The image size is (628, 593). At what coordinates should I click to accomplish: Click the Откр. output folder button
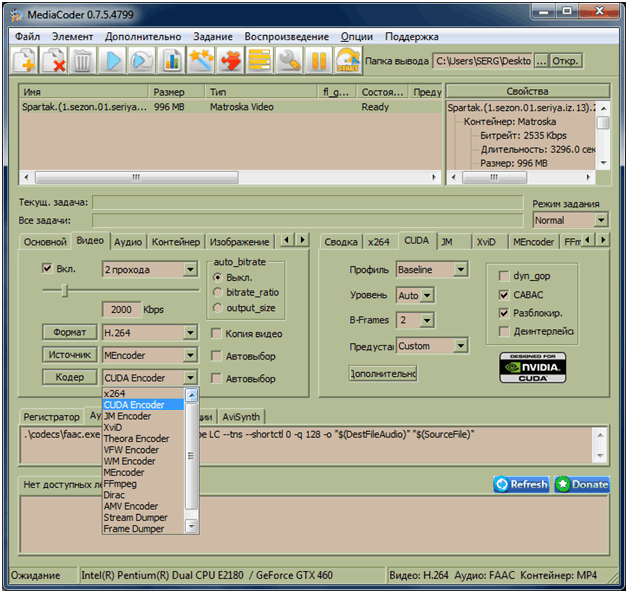(x=566, y=61)
